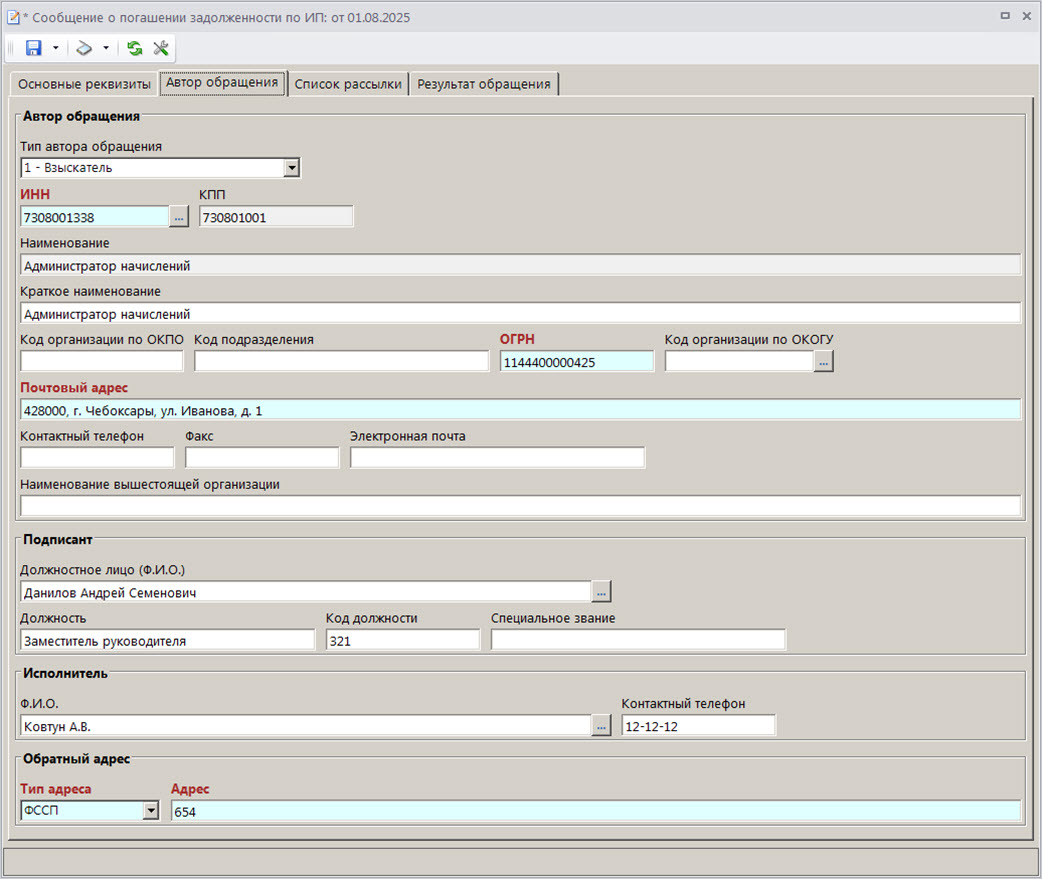Open the Тип автора обращения dropdown
The height and width of the screenshot is (879, 1042).
point(291,168)
